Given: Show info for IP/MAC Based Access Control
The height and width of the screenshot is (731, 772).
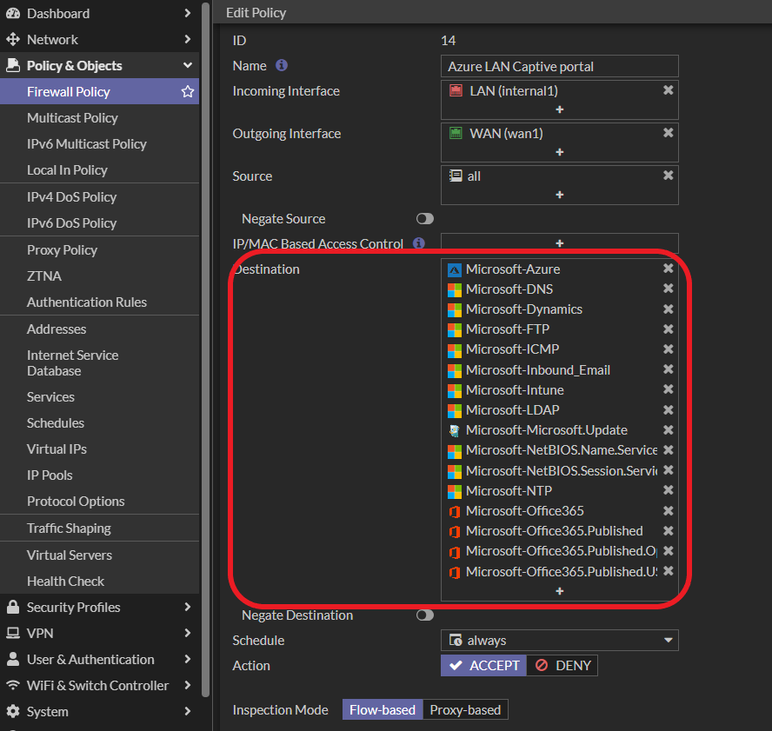Looking at the screenshot, I should tap(419, 243).
